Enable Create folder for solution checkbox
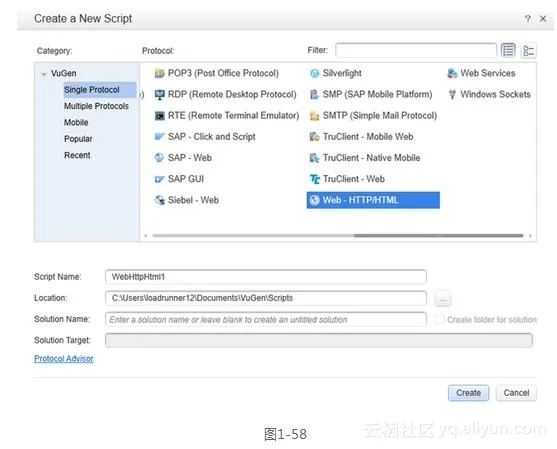This screenshot has width=557, height=449. (x=439, y=319)
